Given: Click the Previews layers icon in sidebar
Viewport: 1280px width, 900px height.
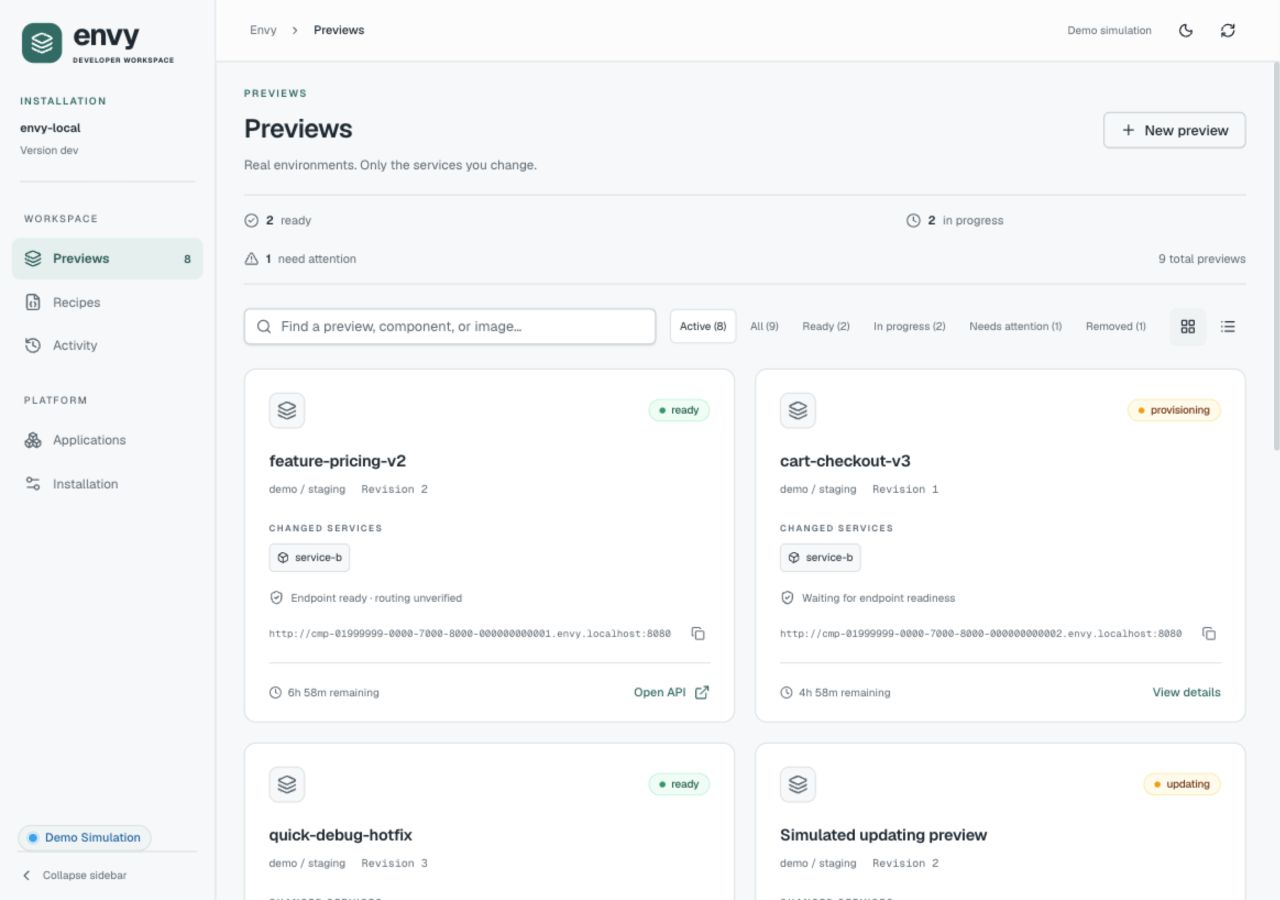Looking at the screenshot, I should click(x=33, y=258).
